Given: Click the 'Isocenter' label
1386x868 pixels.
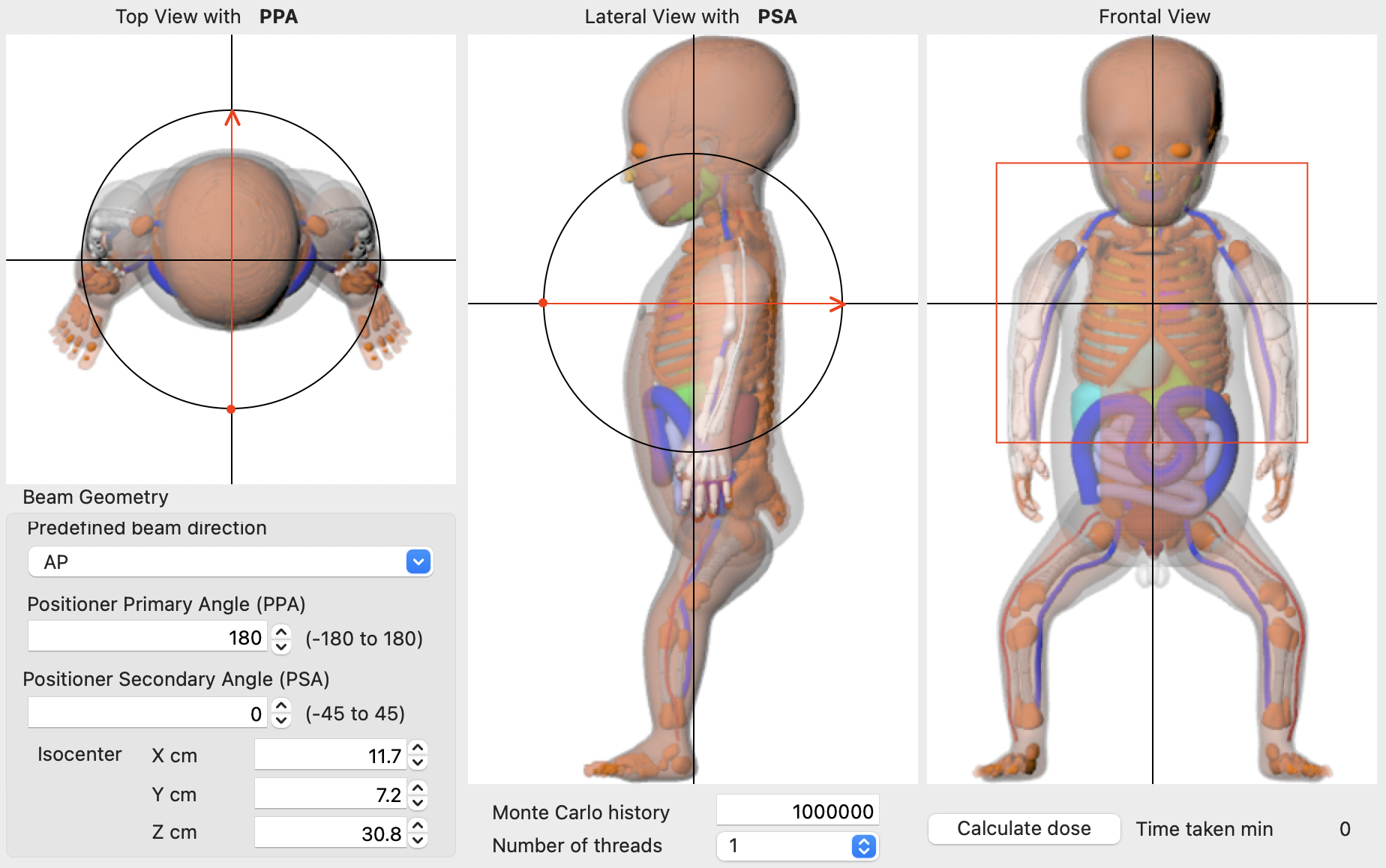Looking at the screenshot, I should (x=79, y=754).
